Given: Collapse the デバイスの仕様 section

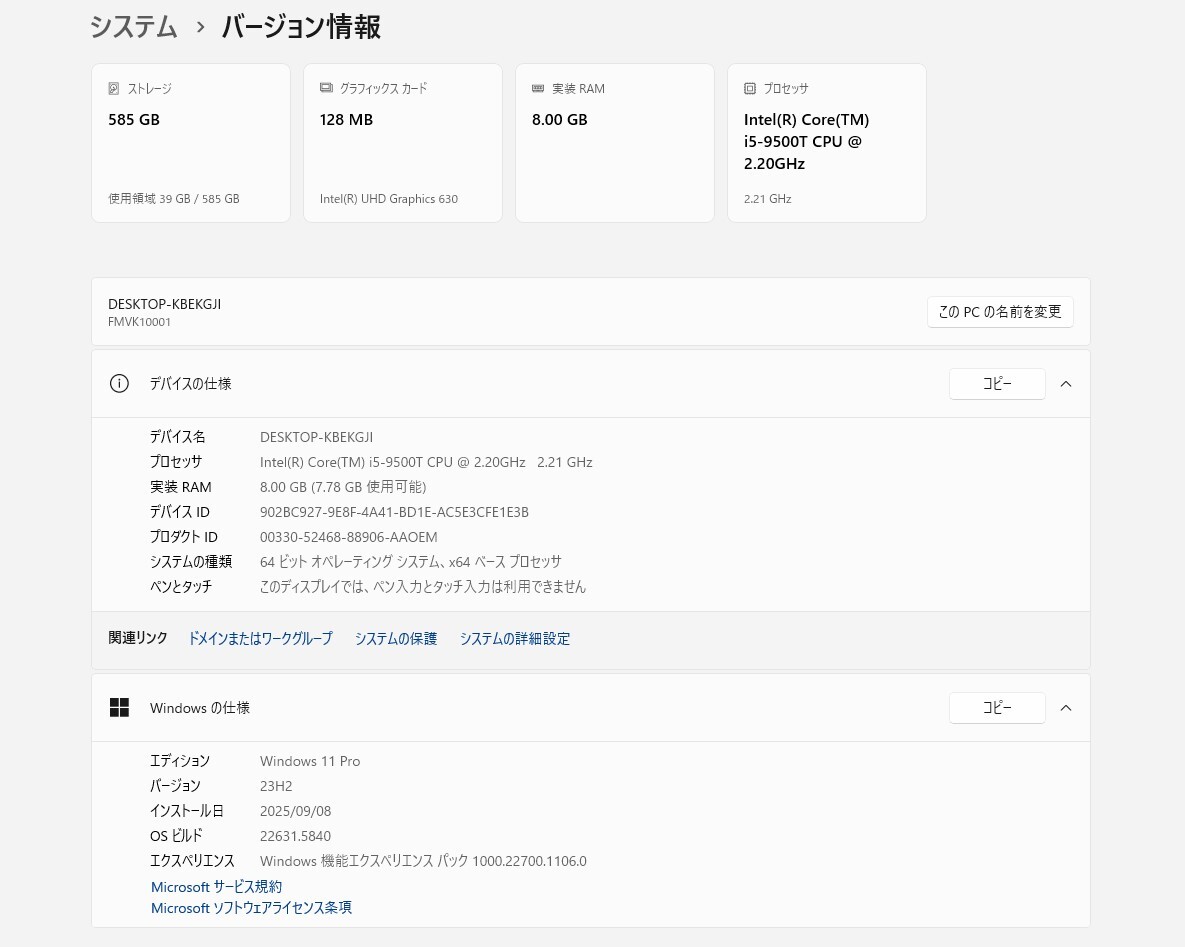Looking at the screenshot, I should pyautogui.click(x=1066, y=383).
